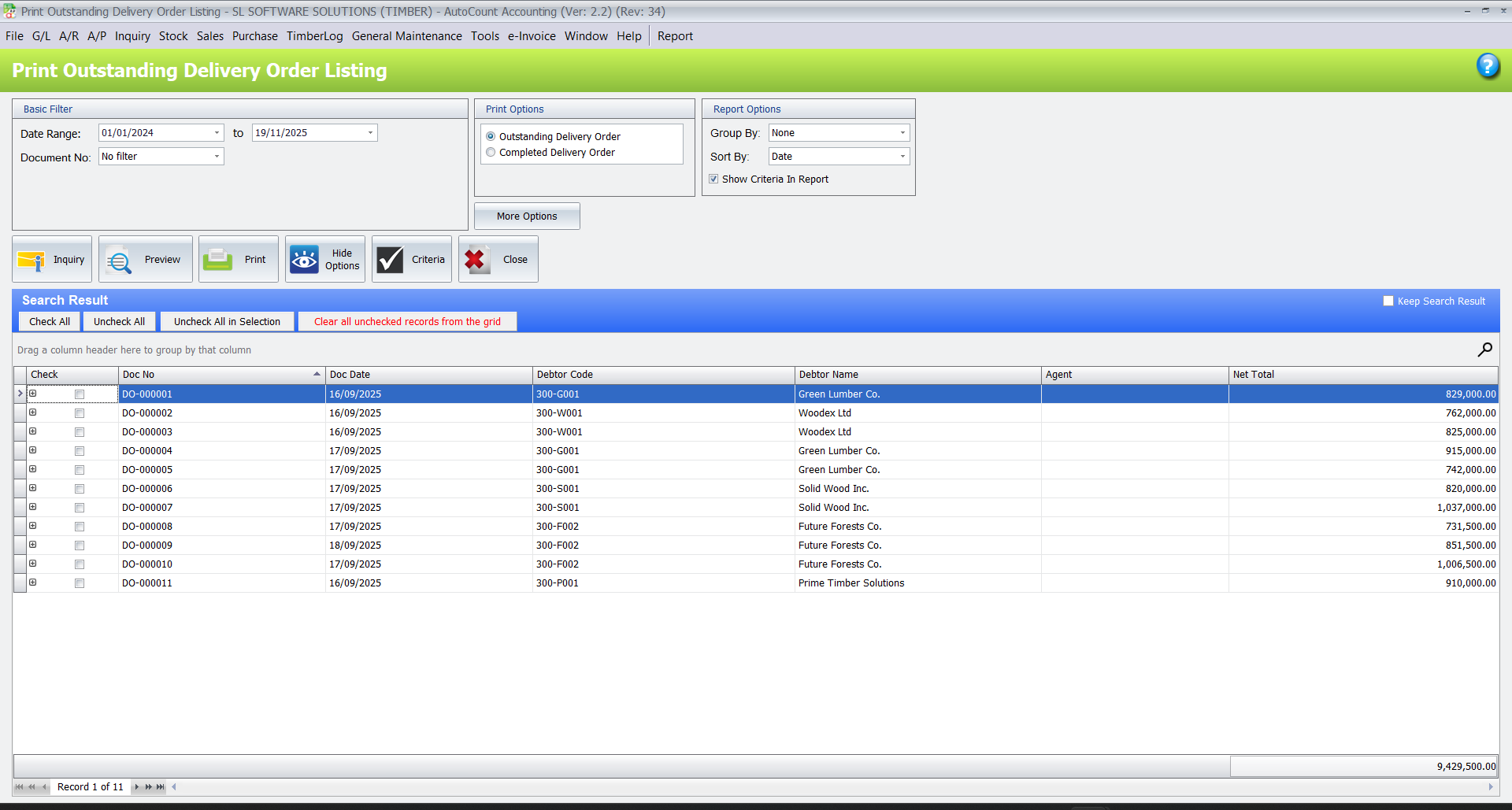Uncheck Show Criteria In Report

[x=713, y=179]
